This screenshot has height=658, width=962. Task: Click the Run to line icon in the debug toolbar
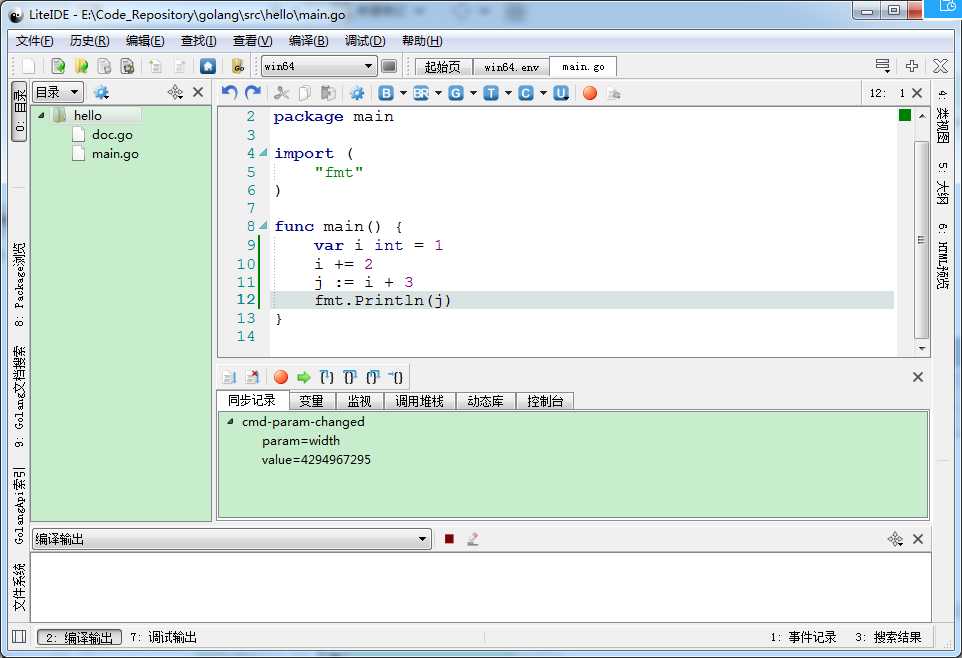(x=396, y=377)
